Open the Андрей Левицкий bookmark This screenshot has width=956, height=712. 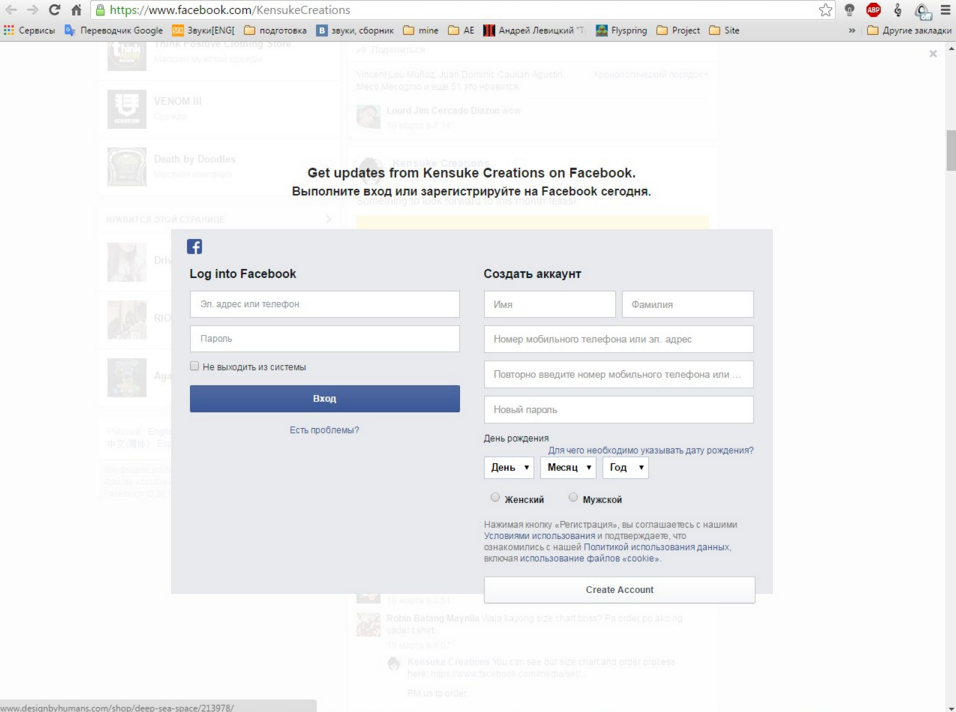coord(534,30)
